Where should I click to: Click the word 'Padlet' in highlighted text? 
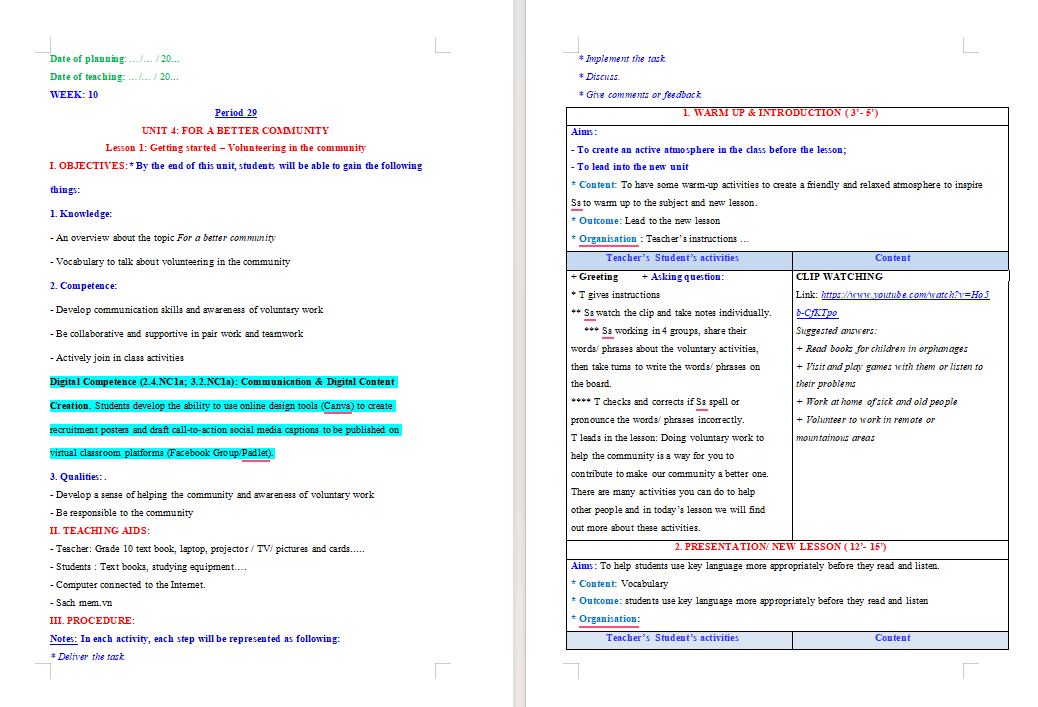(x=256, y=453)
